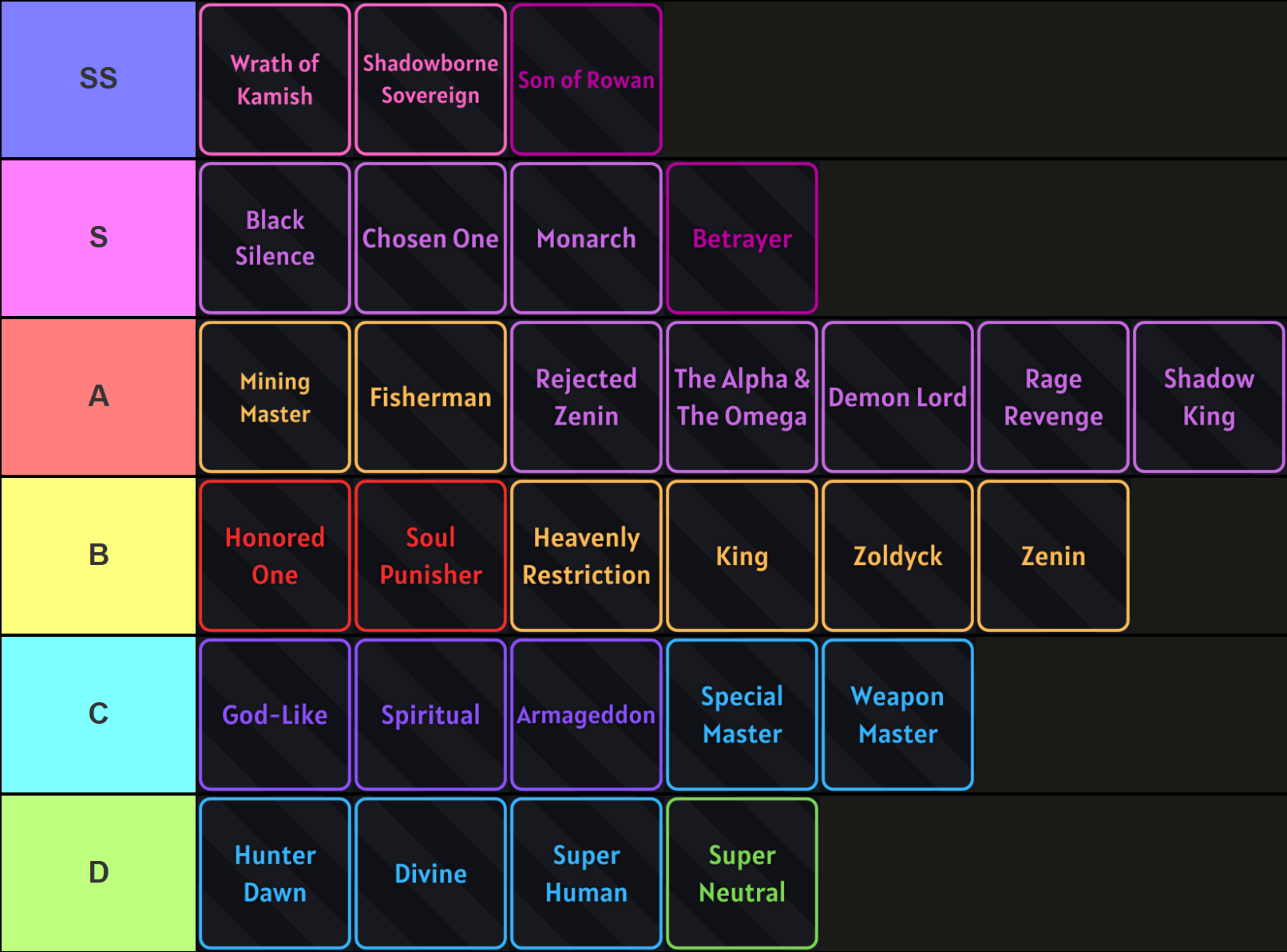Select the green D tier label
This screenshot has width=1287, height=952.
pos(98,873)
